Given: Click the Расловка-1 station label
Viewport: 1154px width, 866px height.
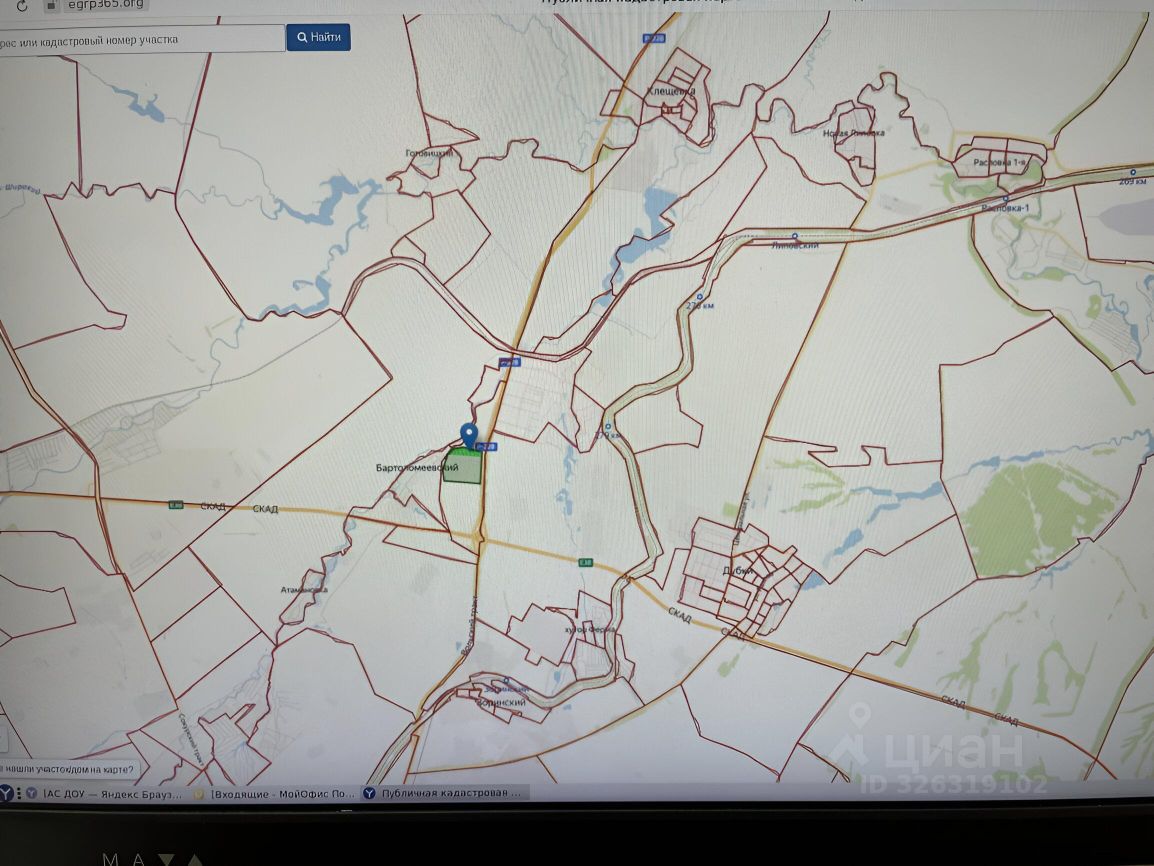Looking at the screenshot, I should click(1005, 208).
